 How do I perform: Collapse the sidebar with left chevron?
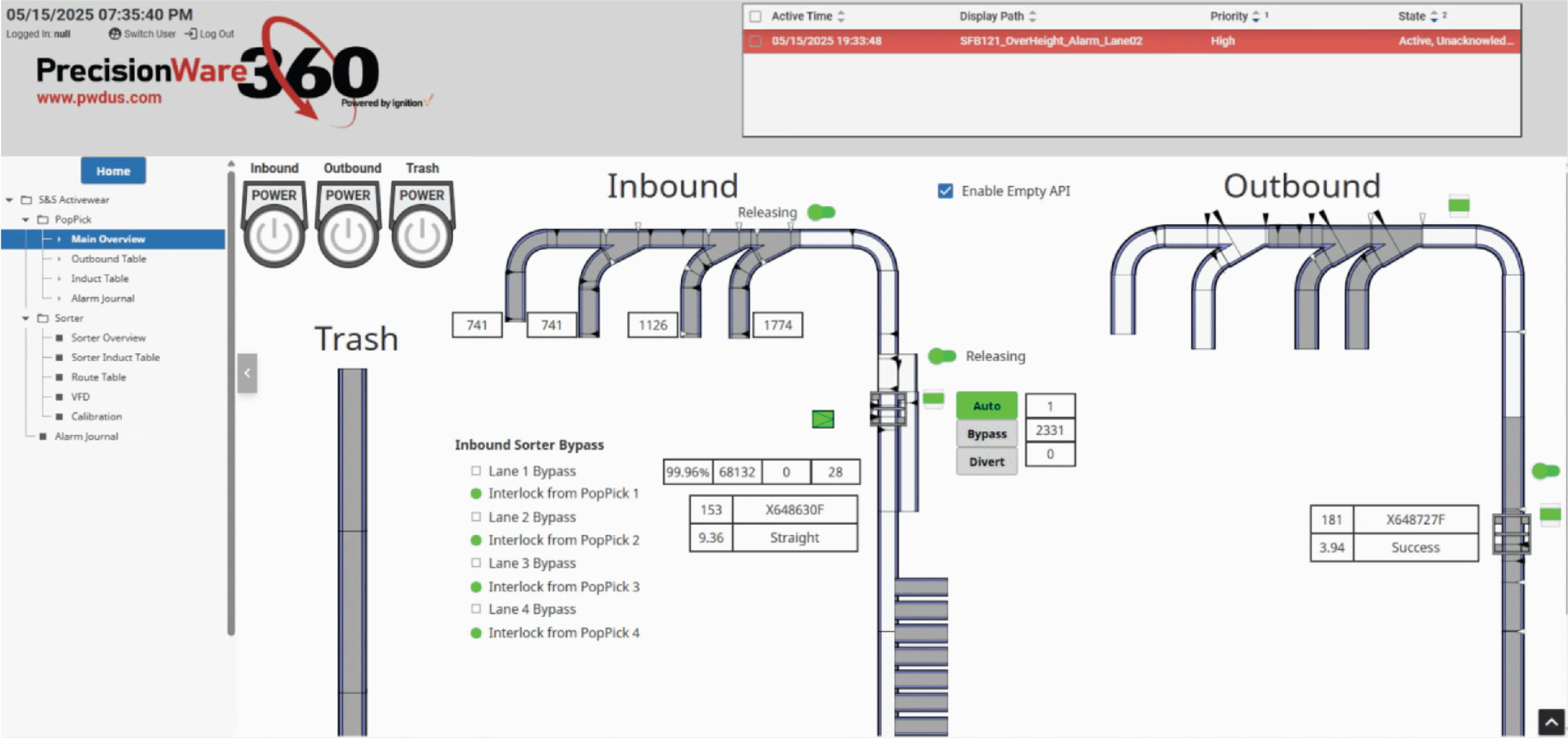(x=247, y=372)
